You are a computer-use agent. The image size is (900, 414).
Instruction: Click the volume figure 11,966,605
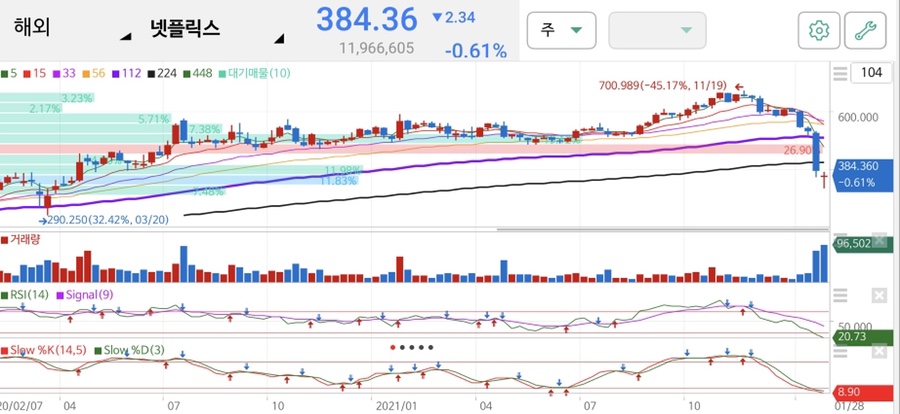point(377,48)
